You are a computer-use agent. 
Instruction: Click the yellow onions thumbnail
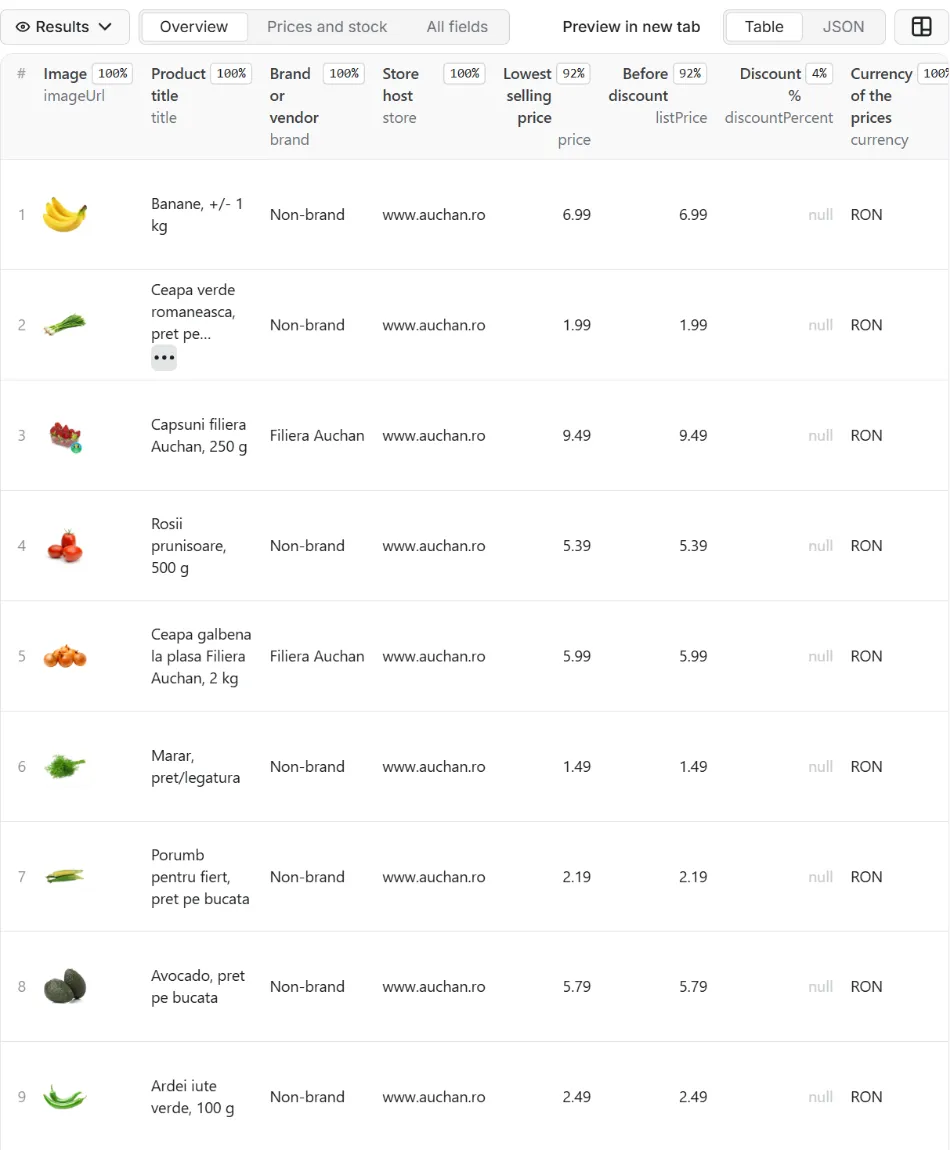pos(65,656)
